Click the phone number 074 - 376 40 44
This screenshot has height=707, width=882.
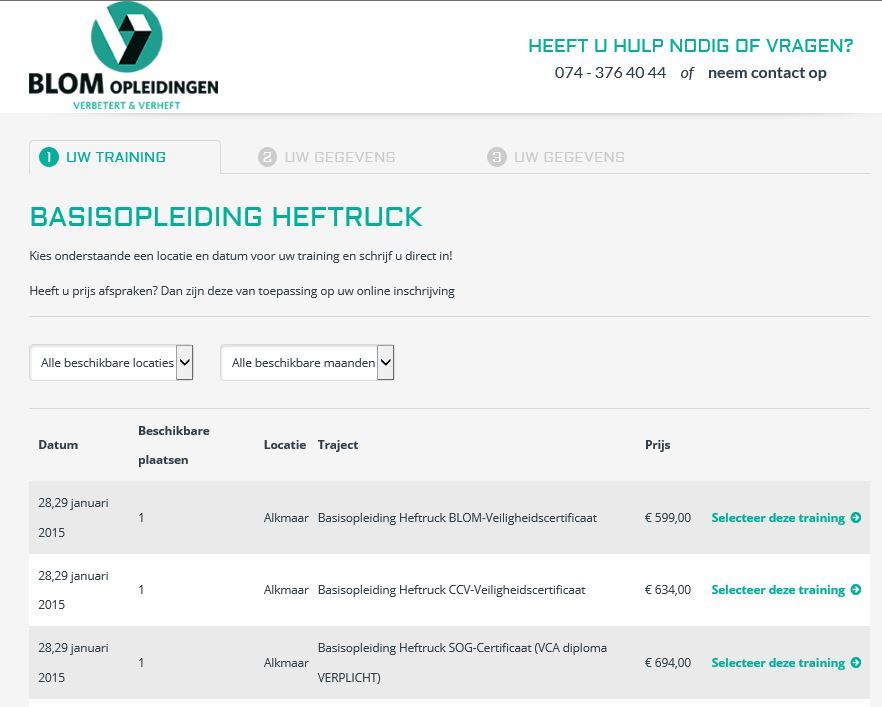pyautogui.click(x=610, y=72)
